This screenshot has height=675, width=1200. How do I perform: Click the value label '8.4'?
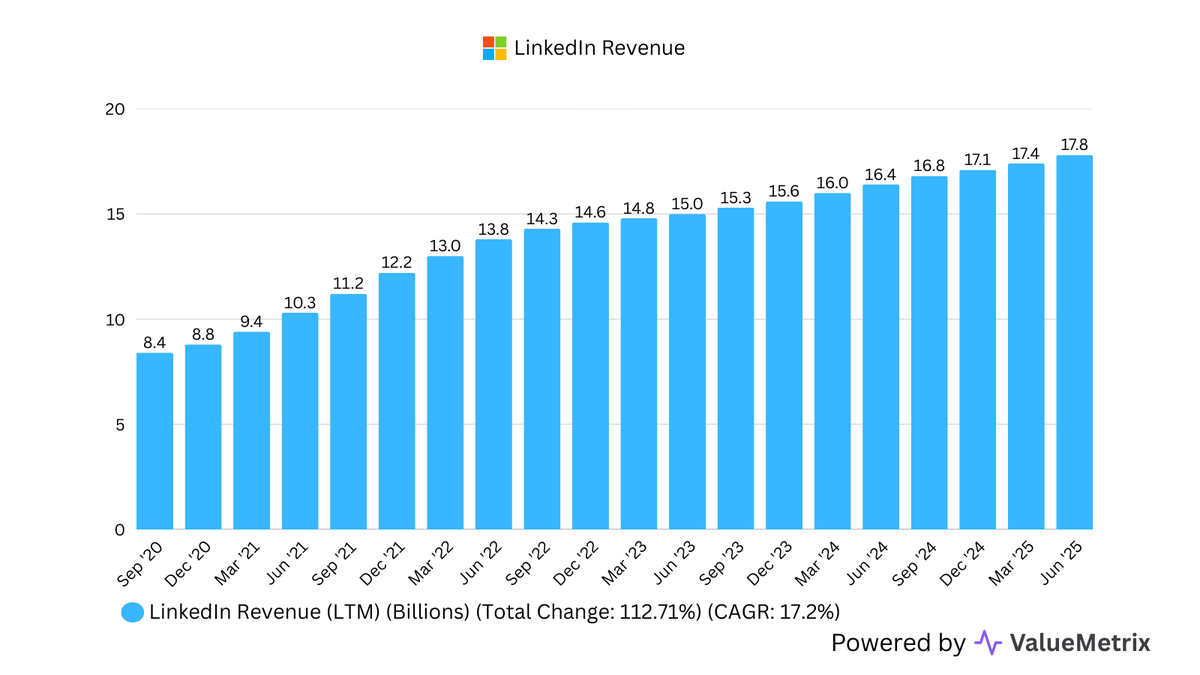(x=155, y=343)
